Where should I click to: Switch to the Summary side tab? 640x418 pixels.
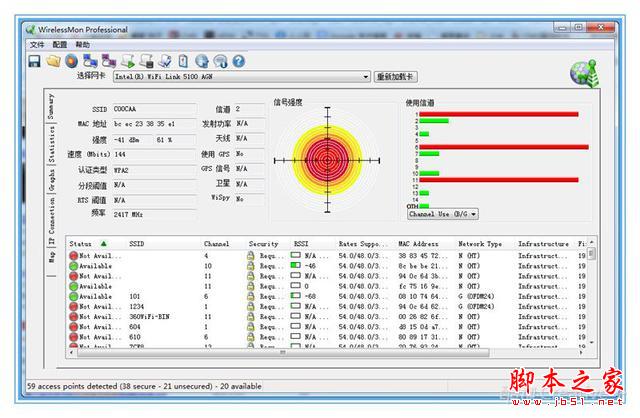coord(51,106)
